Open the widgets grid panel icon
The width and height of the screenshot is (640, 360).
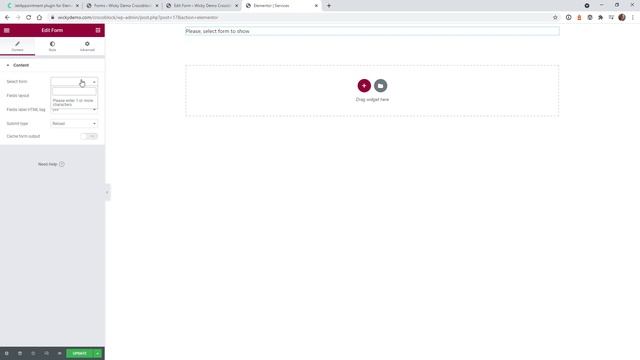[x=98, y=30]
